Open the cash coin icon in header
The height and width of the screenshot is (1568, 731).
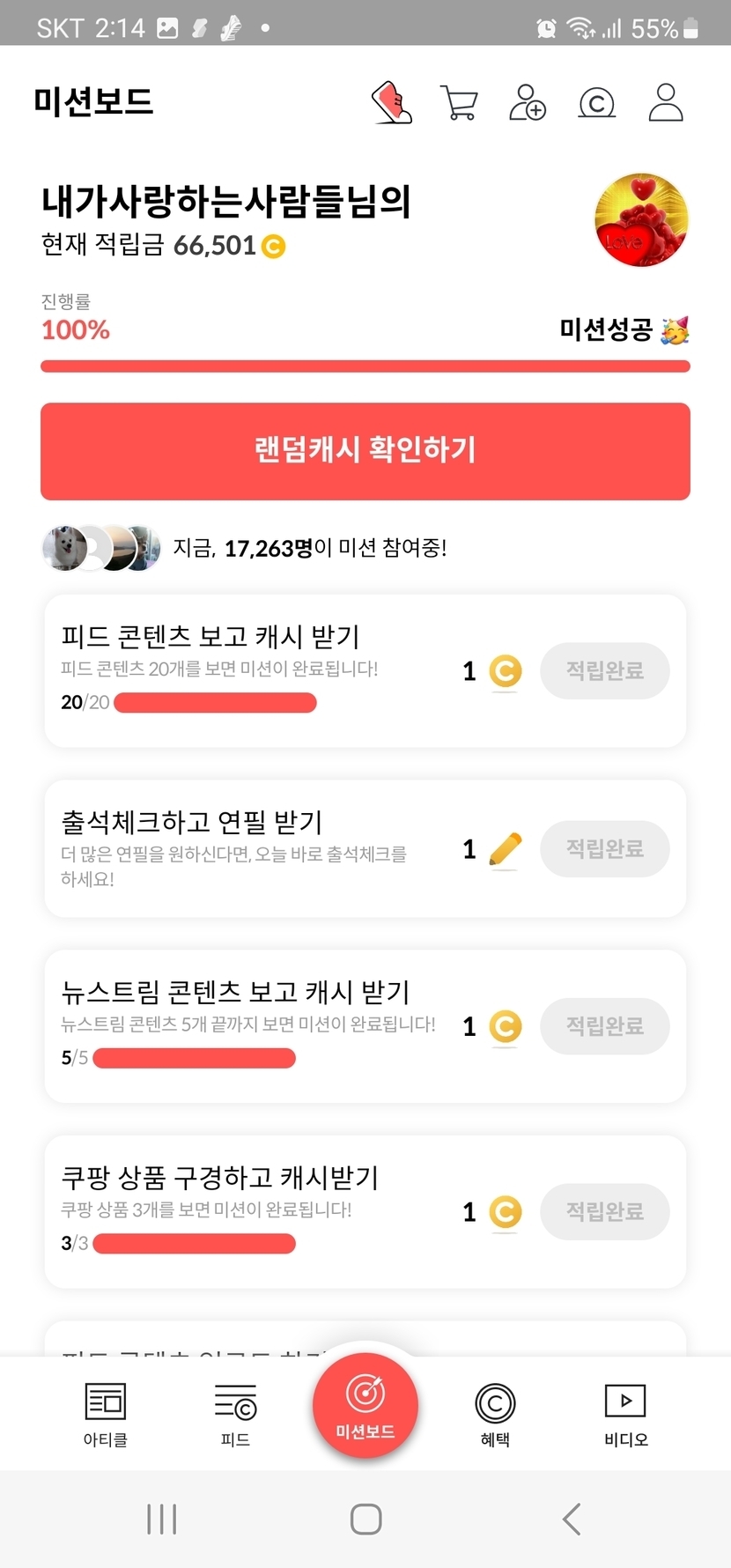596,104
